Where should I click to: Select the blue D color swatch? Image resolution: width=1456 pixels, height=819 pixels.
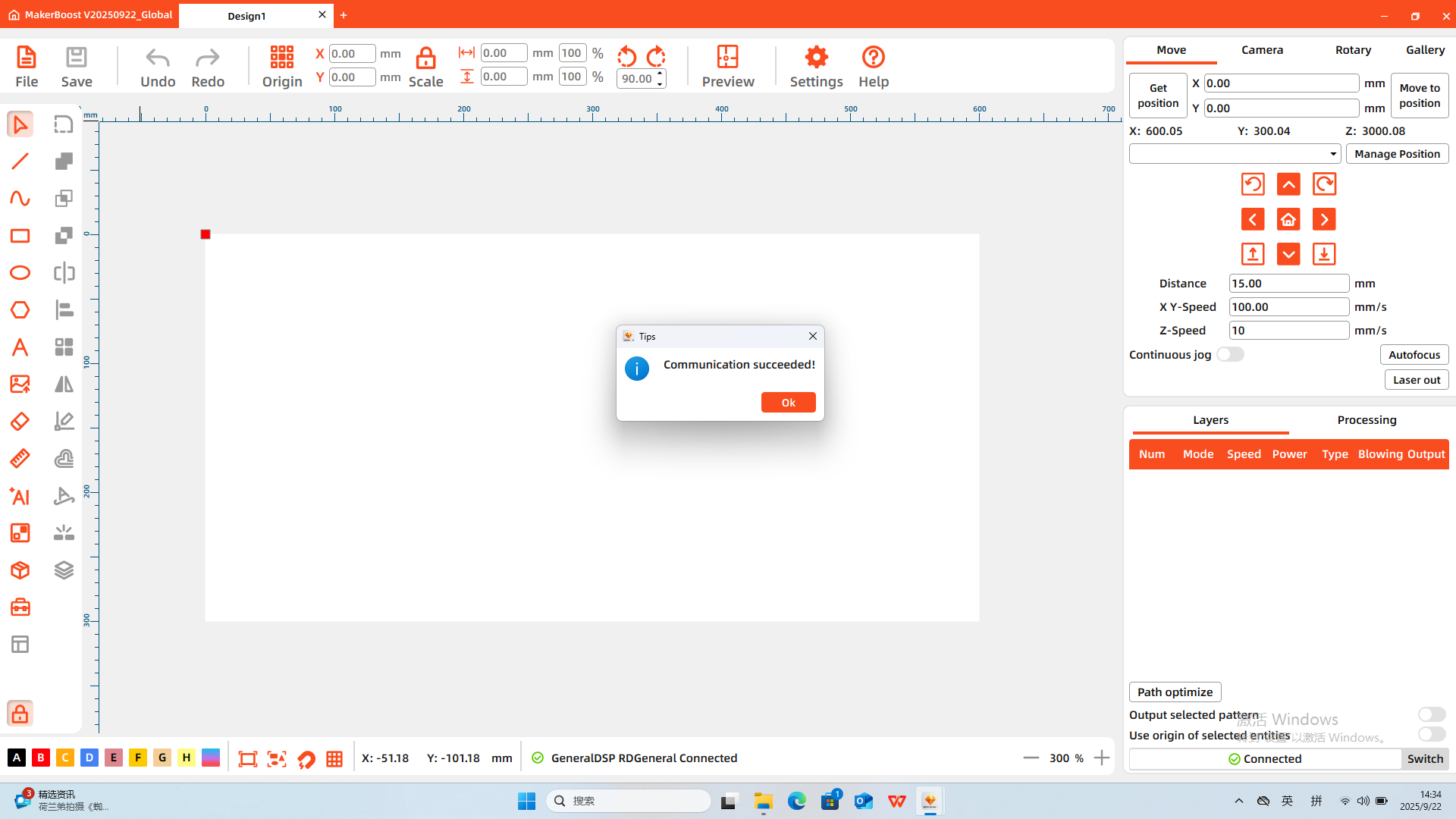[89, 758]
